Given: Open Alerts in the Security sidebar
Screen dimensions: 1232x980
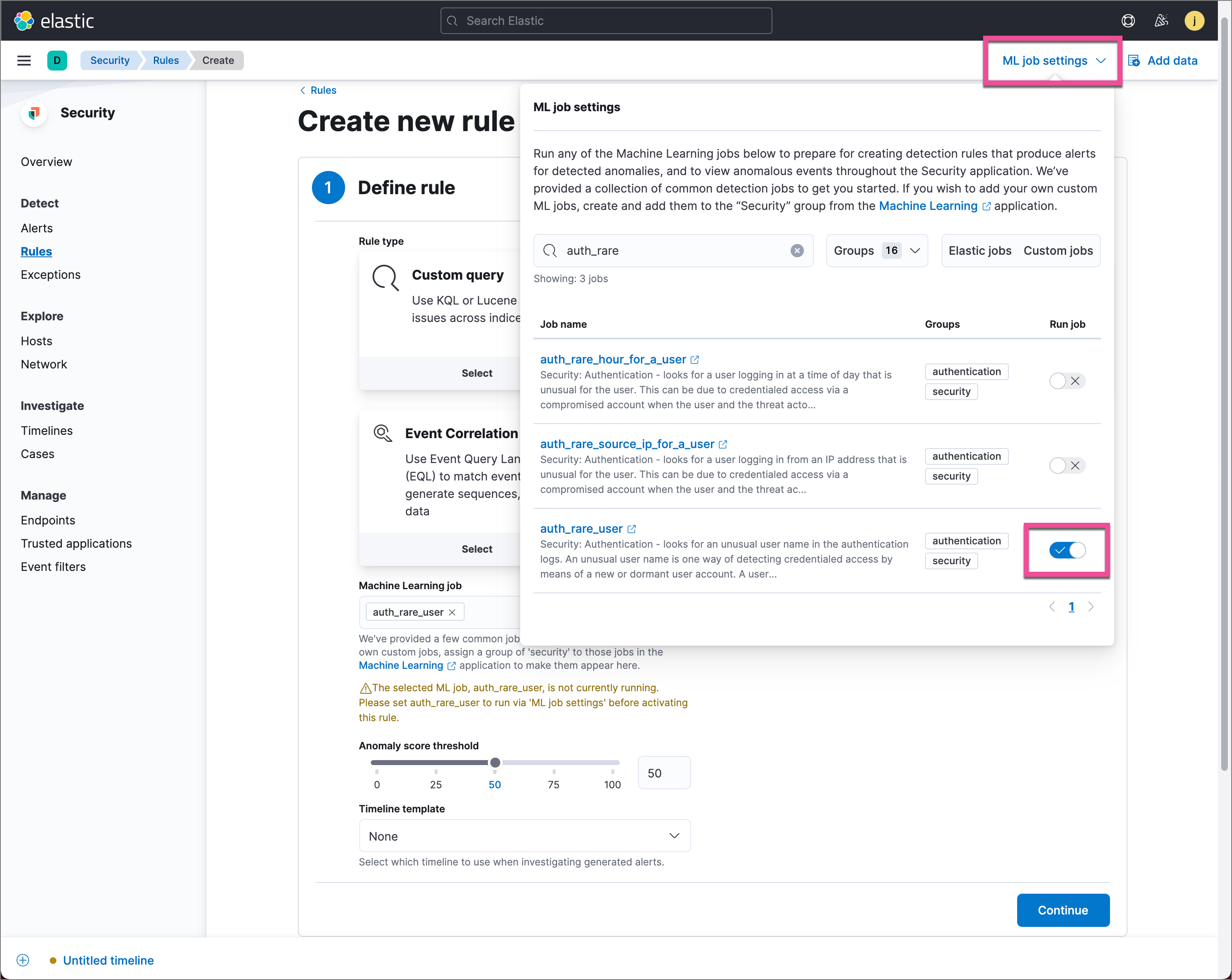Looking at the screenshot, I should (x=37, y=228).
